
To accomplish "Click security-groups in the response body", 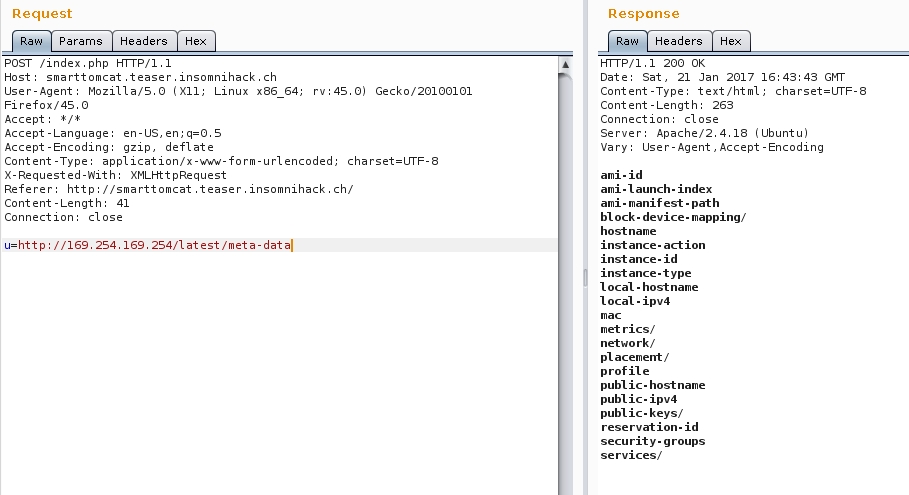I will [x=653, y=441].
